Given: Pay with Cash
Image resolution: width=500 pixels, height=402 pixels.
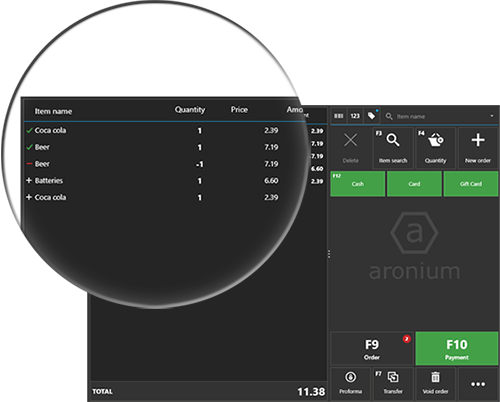Looking at the screenshot, I should (x=358, y=184).
